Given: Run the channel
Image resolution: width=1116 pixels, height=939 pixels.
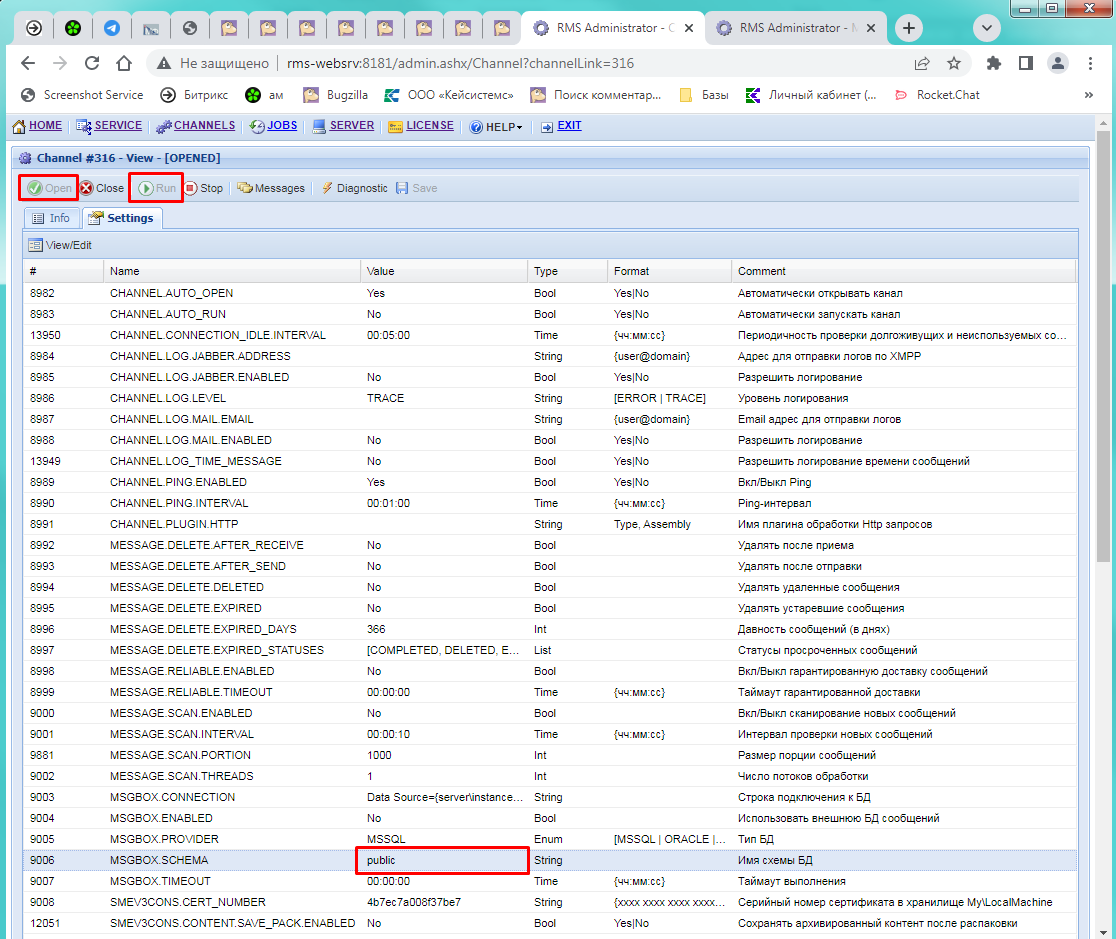Looking at the screenshot, I should tap(157, 188).
